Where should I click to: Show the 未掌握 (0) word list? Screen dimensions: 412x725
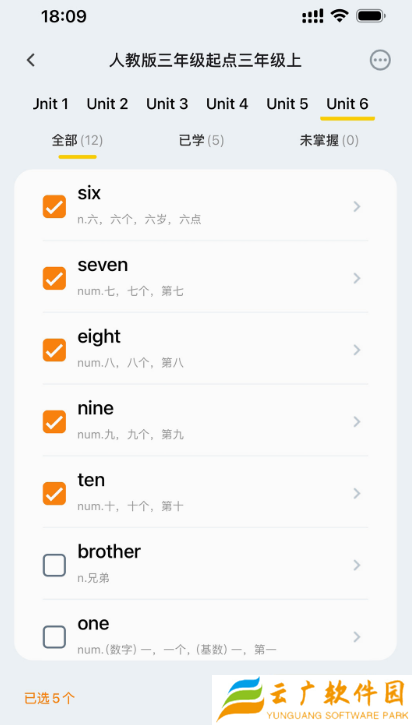point(329,141)
